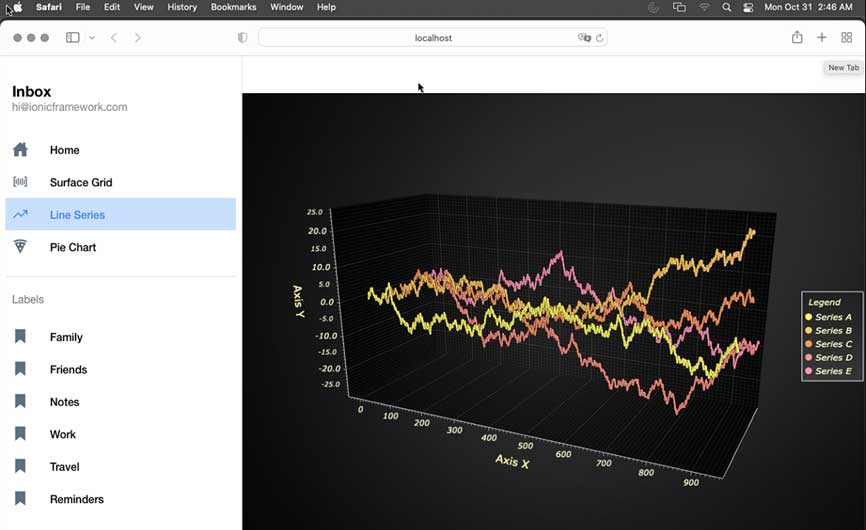Click the privacy shield icon
The height and width of the screenshot is (530, 866).
pyautogui.click(x=242, y=38)
